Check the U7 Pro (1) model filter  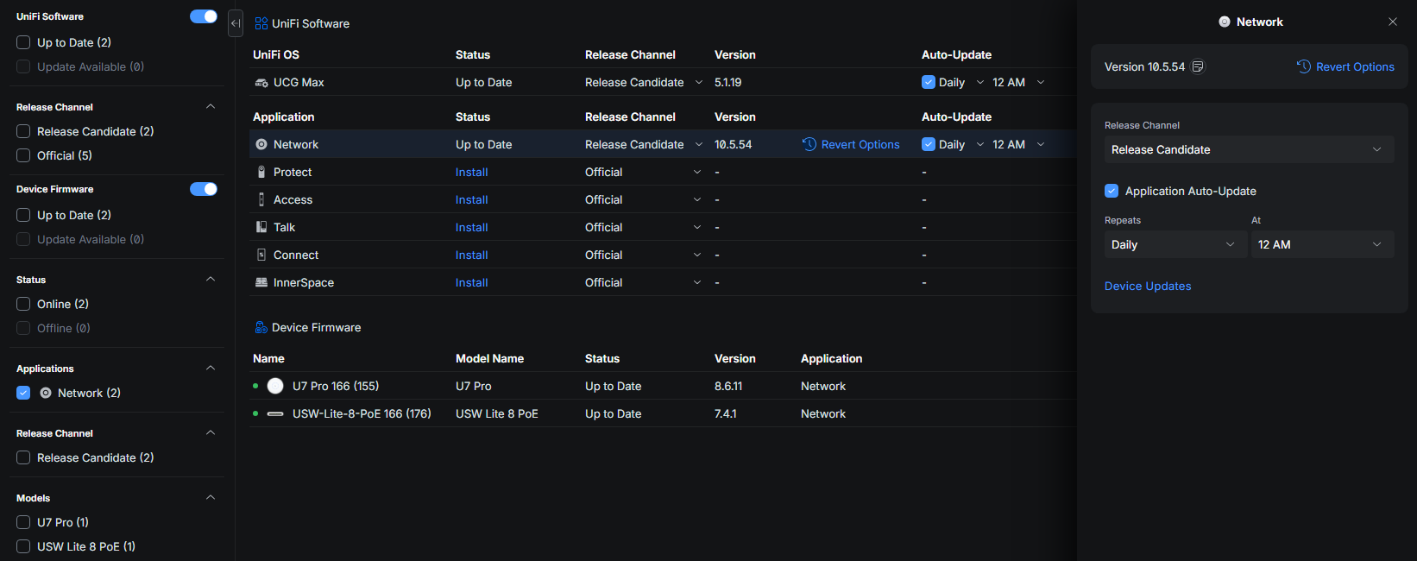[23, 522]
